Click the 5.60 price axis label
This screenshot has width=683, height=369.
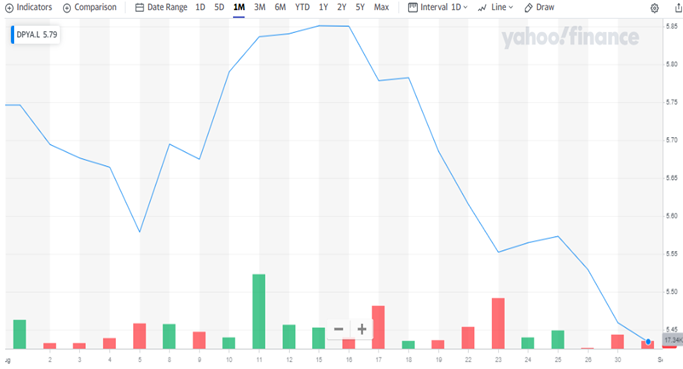[671, 216]
